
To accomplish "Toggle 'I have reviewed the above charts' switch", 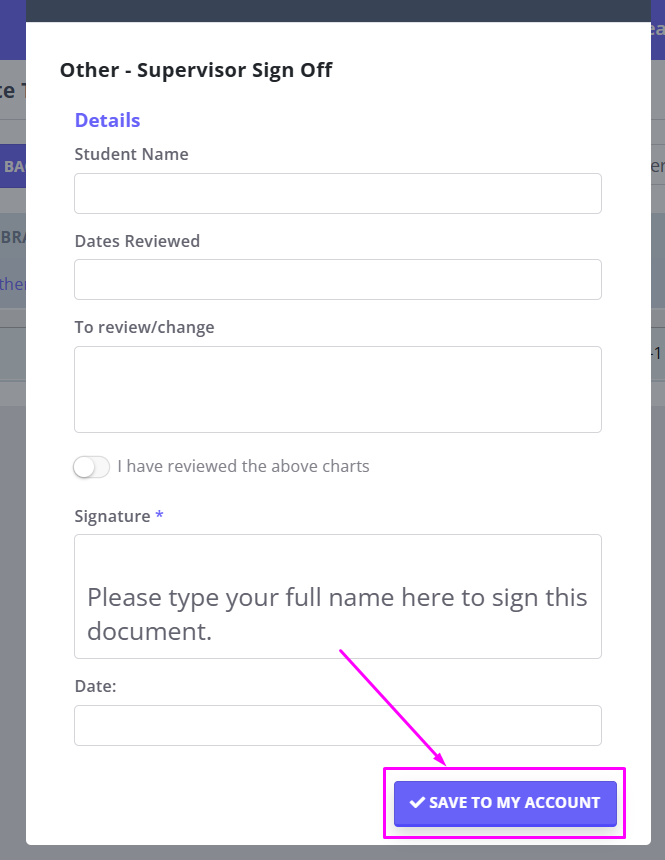I will [92, 467].
